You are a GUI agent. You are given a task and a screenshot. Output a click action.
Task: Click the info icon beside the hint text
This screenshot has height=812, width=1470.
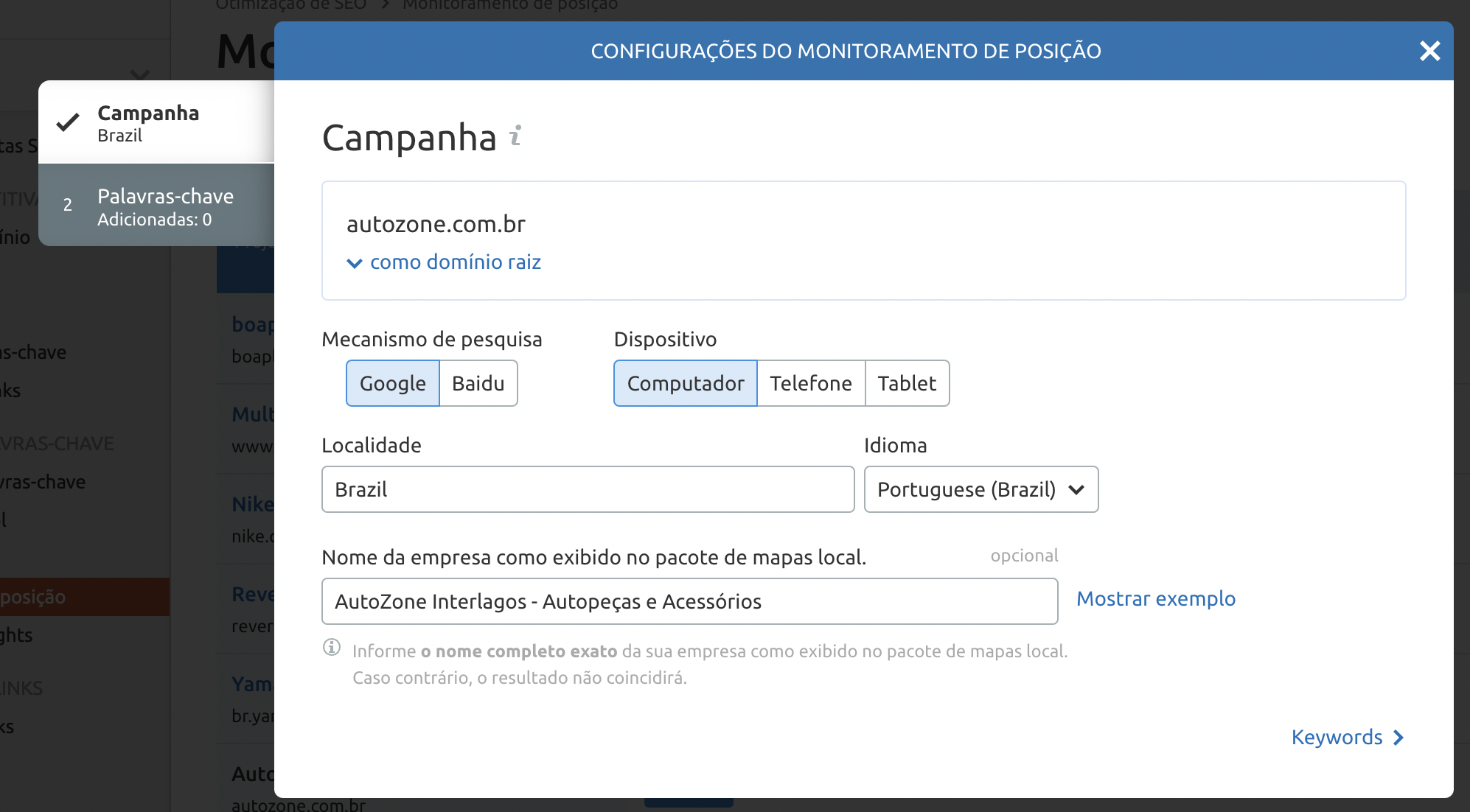pyautogui.click(x=332, y=648)
